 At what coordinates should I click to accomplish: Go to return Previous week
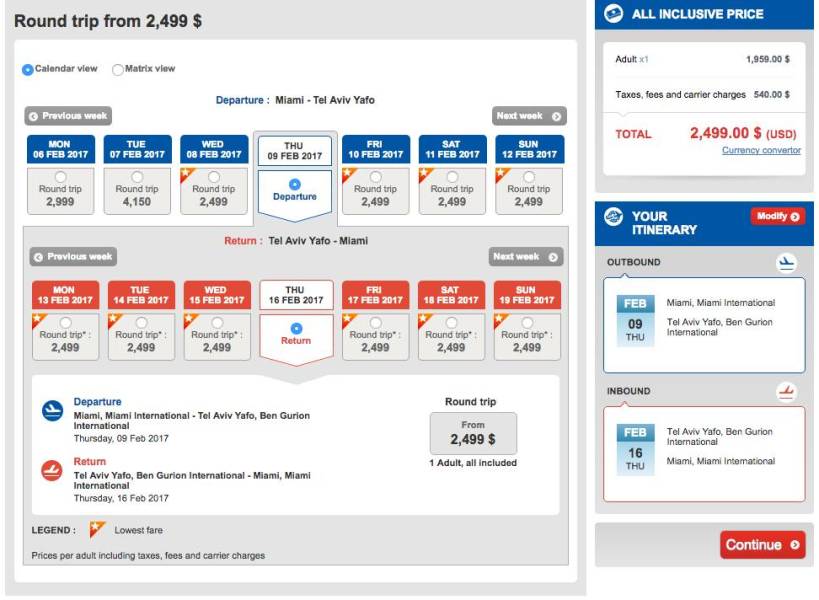pyautogui.click(x=73, y=257)
